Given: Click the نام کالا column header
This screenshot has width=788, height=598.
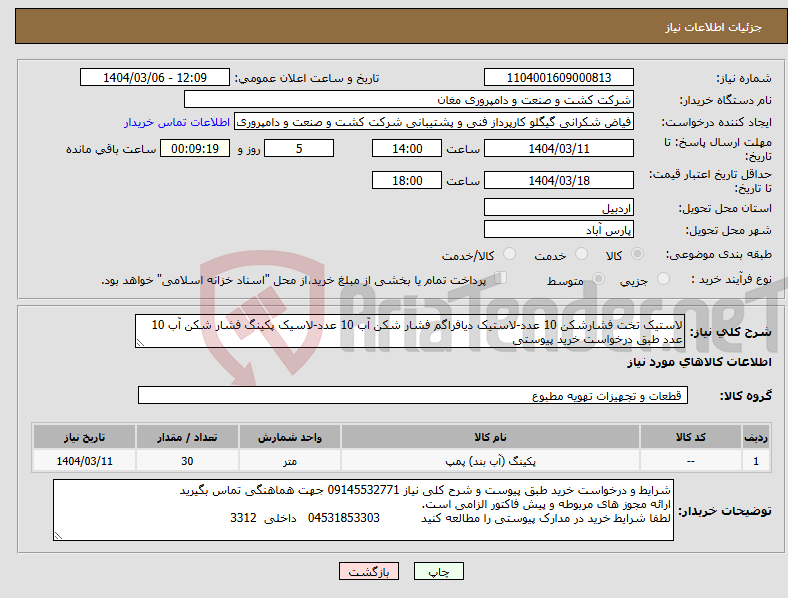Looking at the screenshot, I should pos(490,437).
